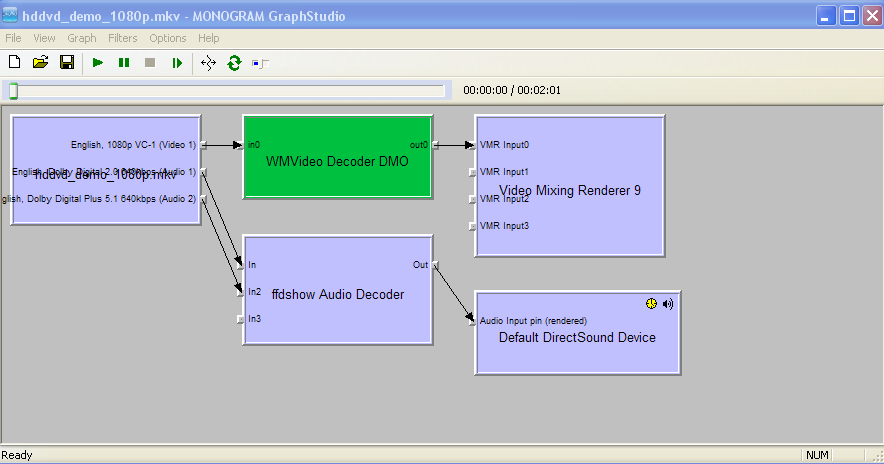Close the GraphStudio window
The width and height of the screenshot is (884, 464).
point(872,16)
